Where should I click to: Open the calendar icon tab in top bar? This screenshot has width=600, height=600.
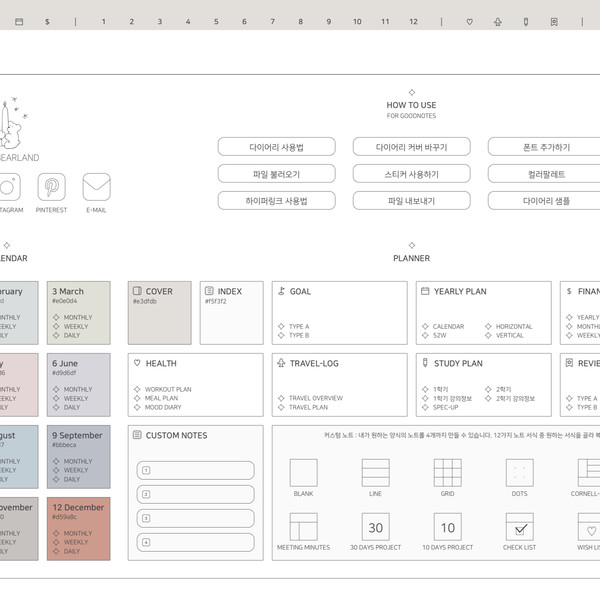click(19, 22)
